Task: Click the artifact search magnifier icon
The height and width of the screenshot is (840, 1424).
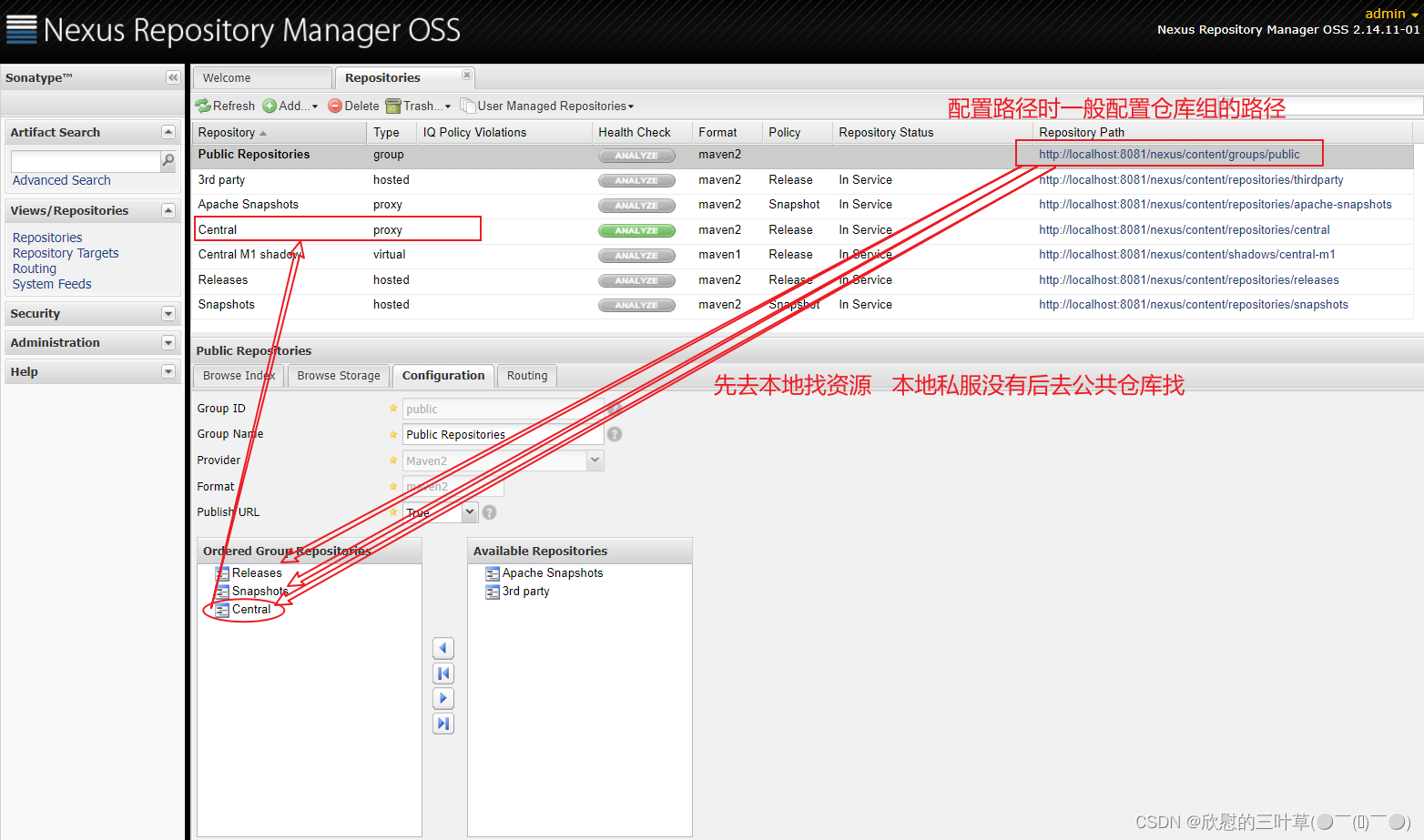Action: [168, 161]
